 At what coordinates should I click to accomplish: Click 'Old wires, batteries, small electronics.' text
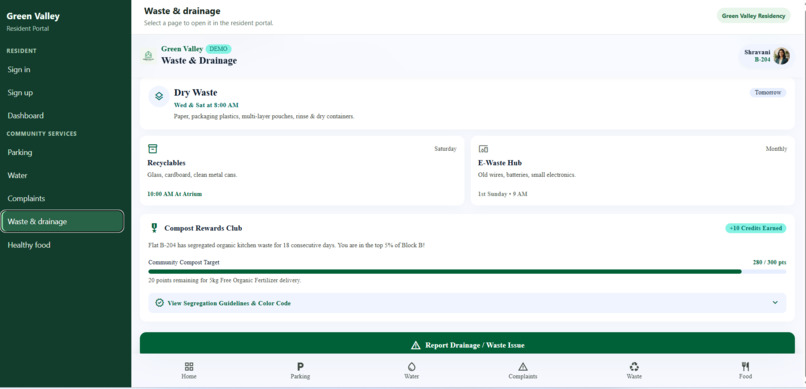[x=527, y=175]
